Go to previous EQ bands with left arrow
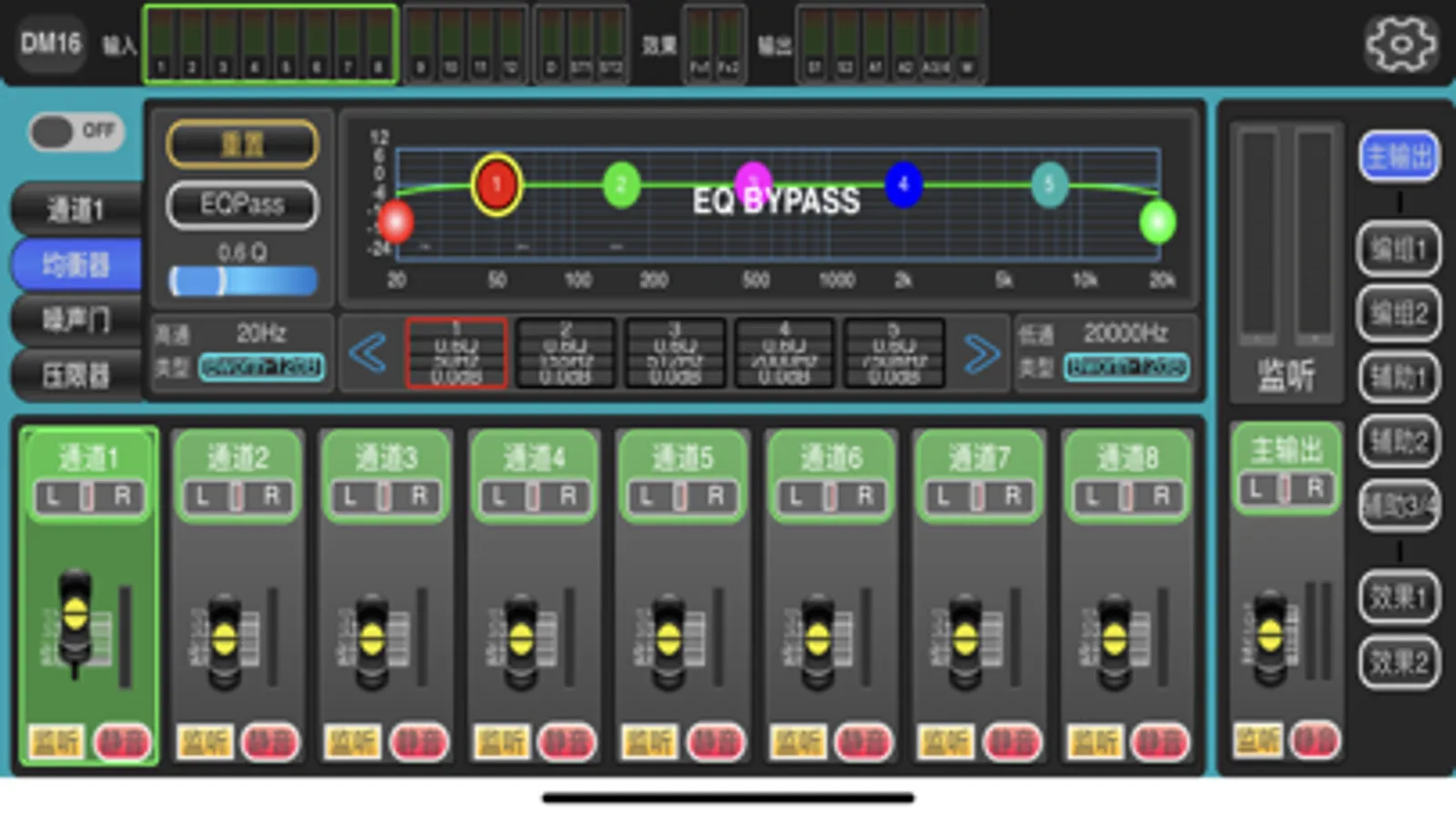This screenshot has height=820, width=1456. tap(368, 354)
